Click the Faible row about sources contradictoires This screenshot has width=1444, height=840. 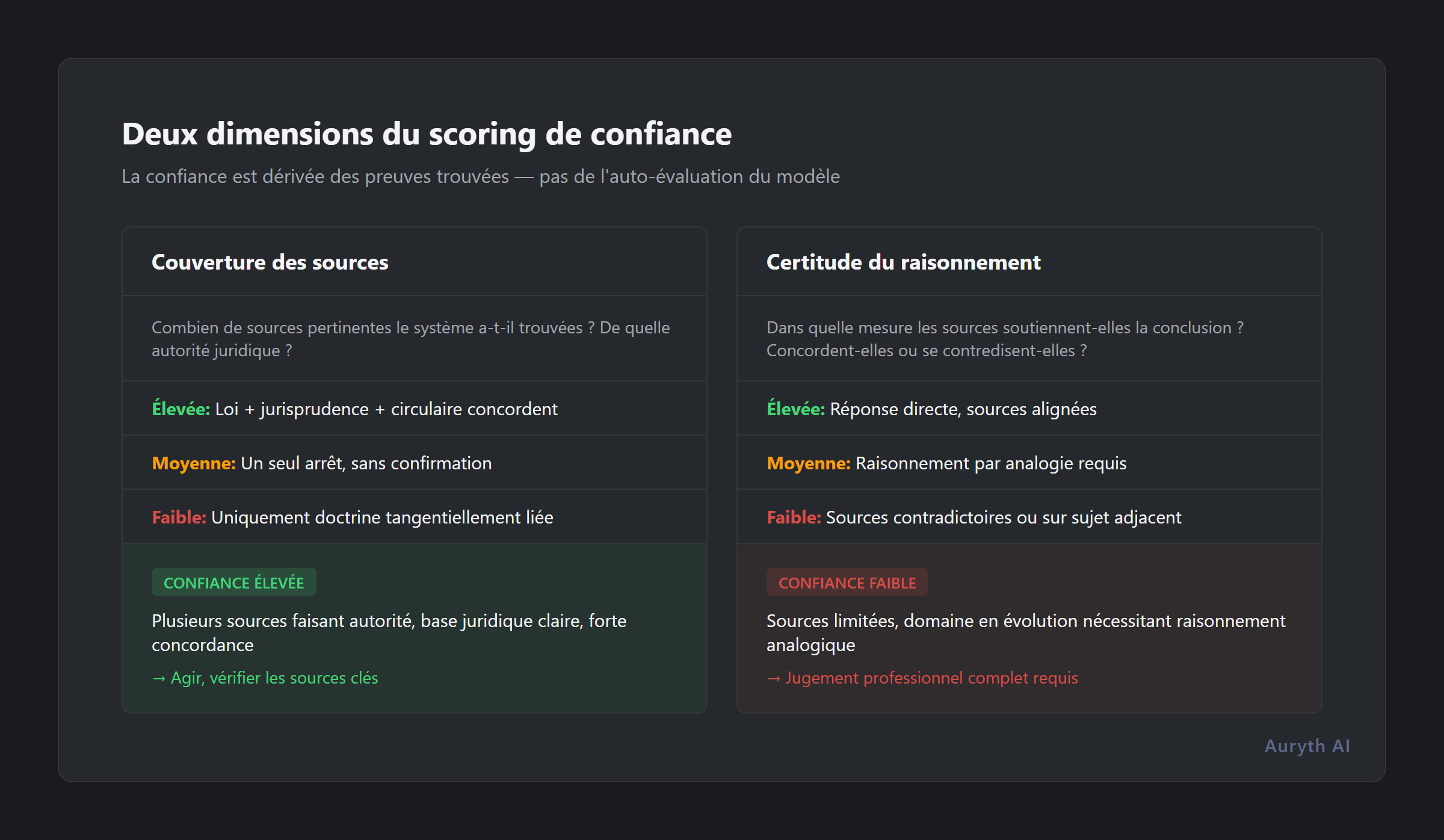point(973,516)
